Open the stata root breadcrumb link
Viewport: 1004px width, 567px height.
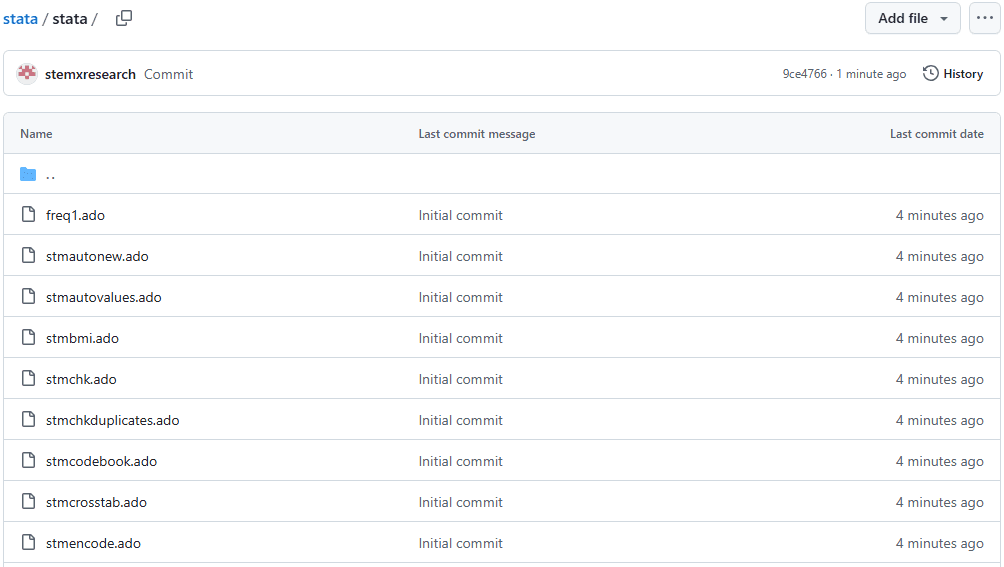pyautogui.click(x=20, y=19)
